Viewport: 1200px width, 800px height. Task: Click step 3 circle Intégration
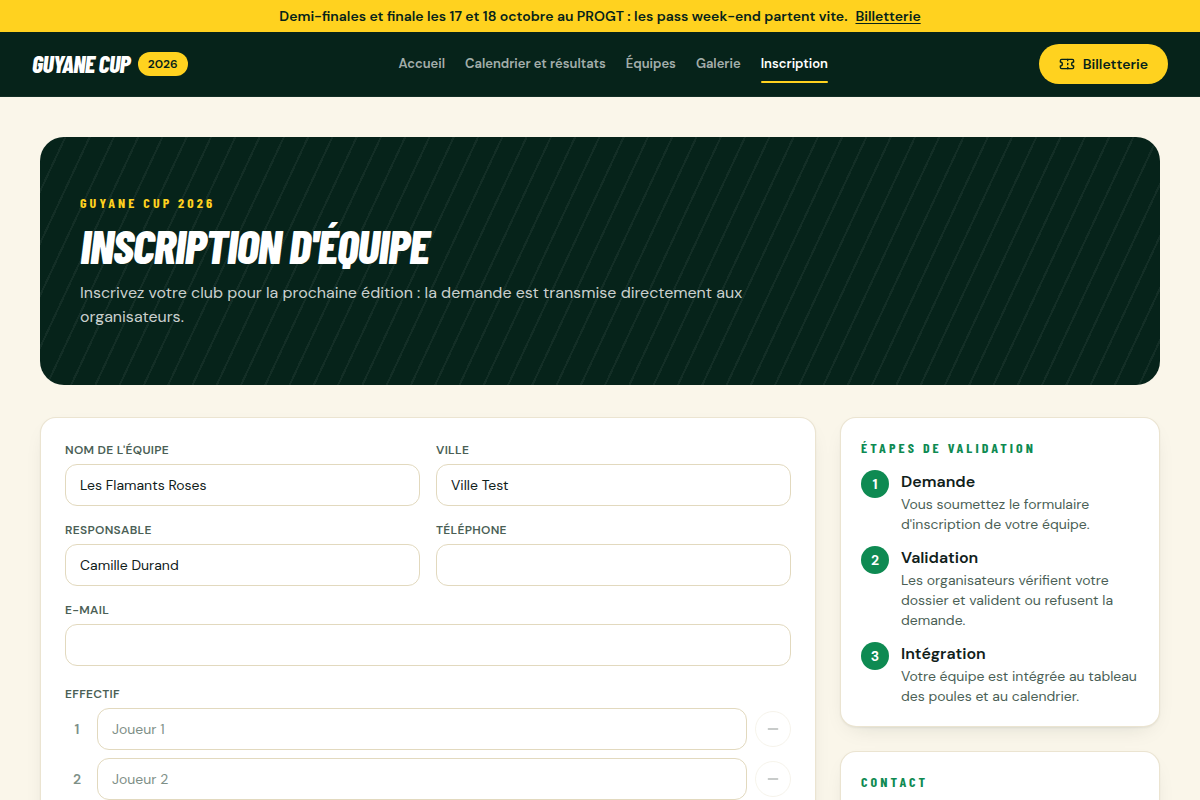tap(875, 656)
